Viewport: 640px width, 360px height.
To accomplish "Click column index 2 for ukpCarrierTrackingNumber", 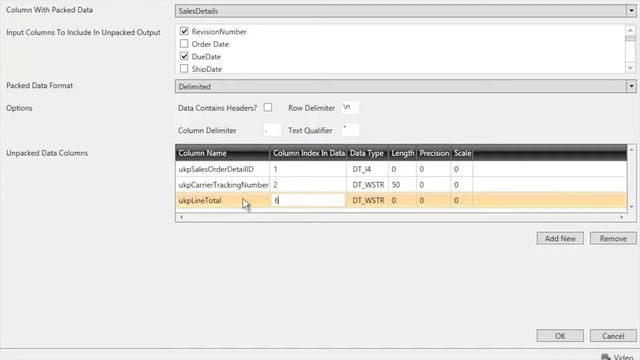I will point(308,185).
